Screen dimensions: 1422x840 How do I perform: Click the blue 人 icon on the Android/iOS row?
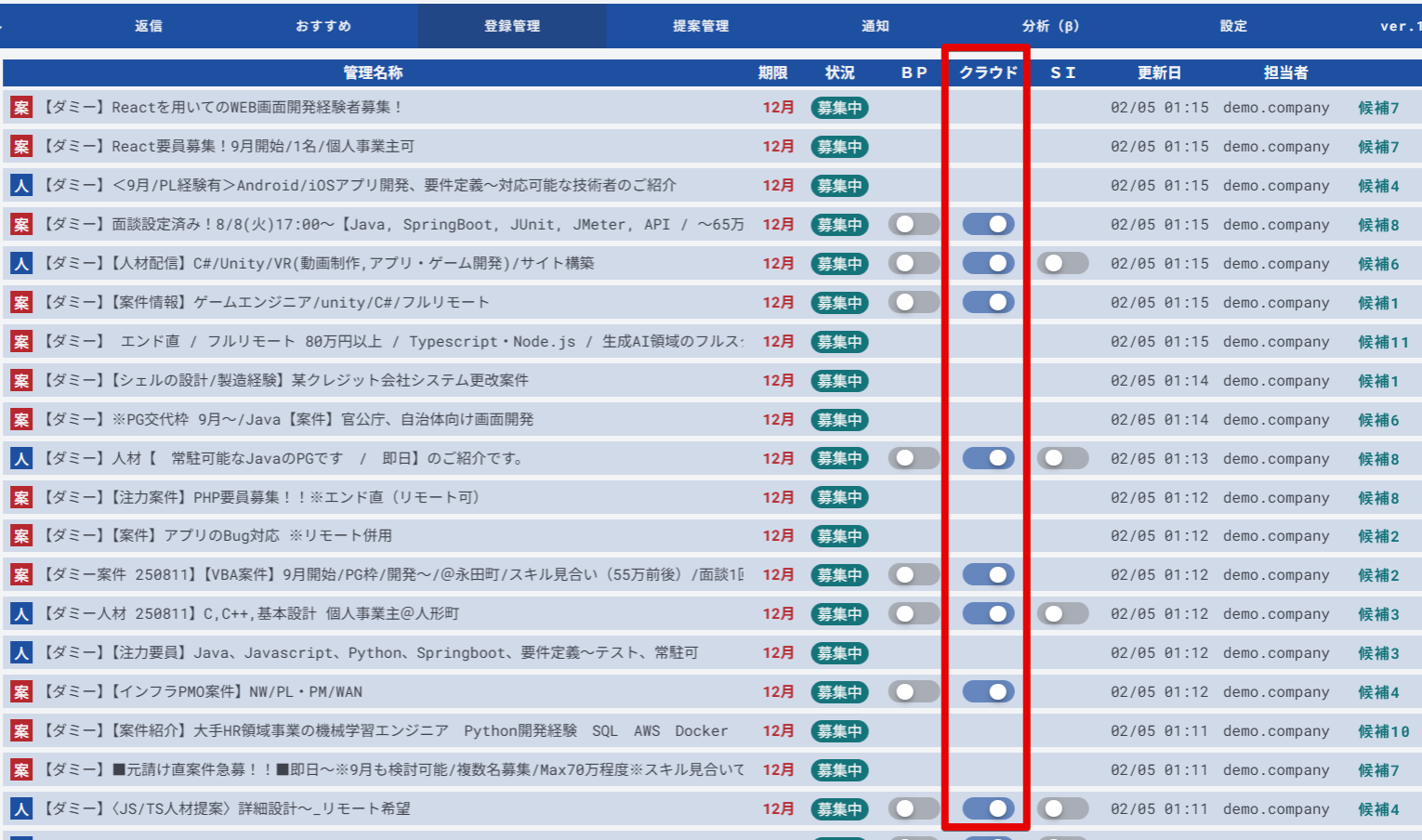(x=20, y=186)
